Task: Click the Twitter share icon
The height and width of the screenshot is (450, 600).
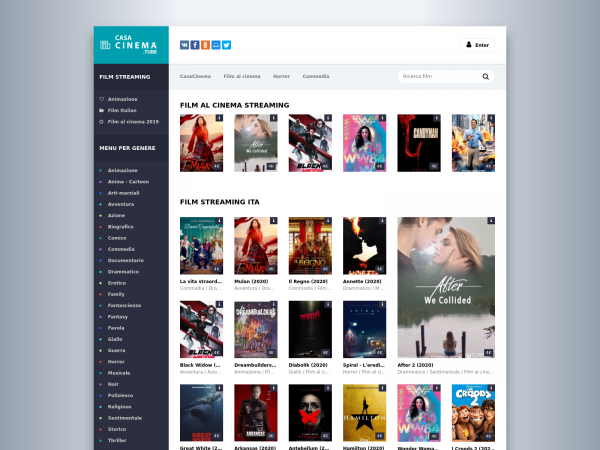Action: tap(227, 45)
